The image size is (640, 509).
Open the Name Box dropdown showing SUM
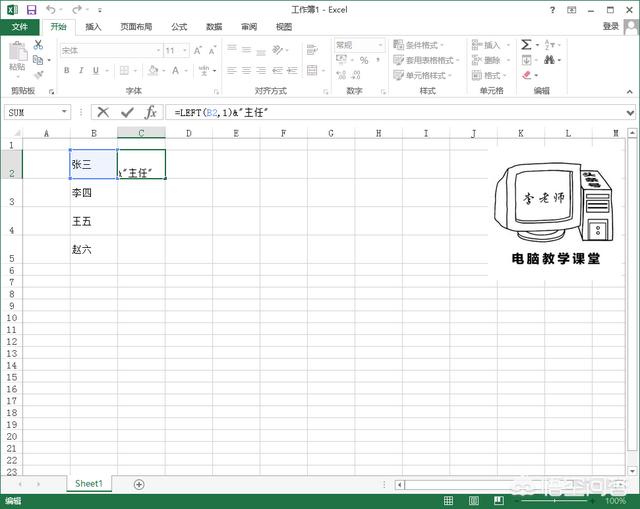pyautogui.click(x=65, y=113)
